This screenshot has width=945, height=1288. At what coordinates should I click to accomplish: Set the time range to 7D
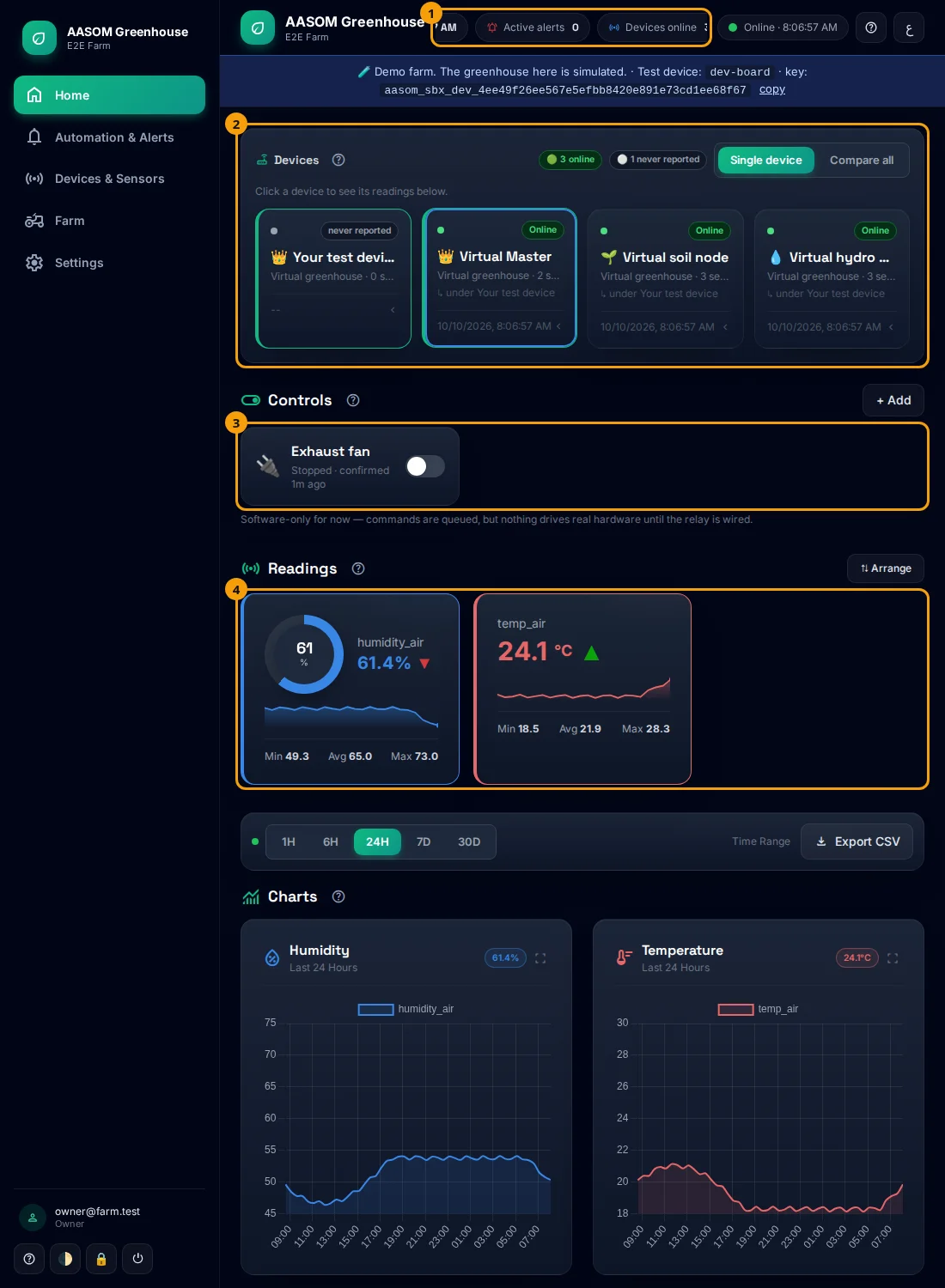[424, 841]
